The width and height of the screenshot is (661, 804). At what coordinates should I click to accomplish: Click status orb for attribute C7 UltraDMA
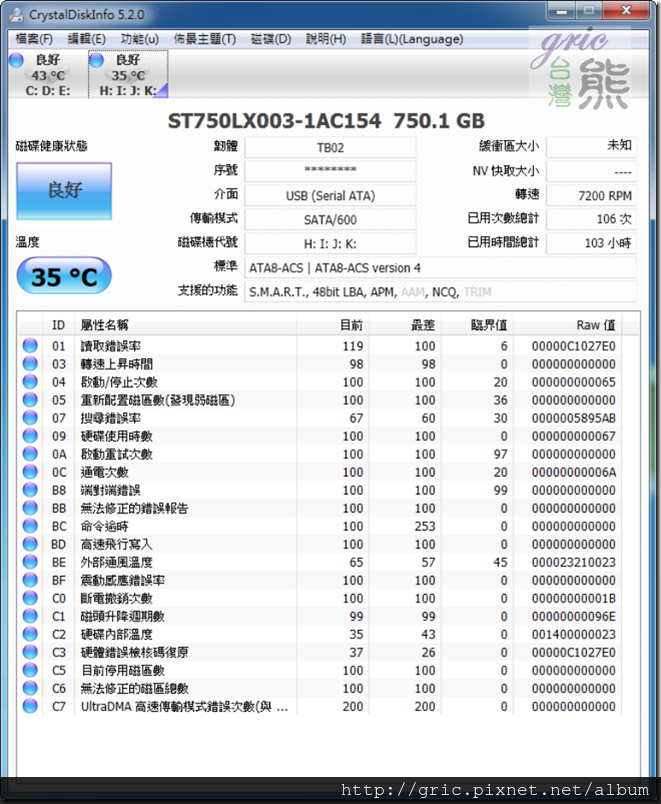[x=30, y=706]
